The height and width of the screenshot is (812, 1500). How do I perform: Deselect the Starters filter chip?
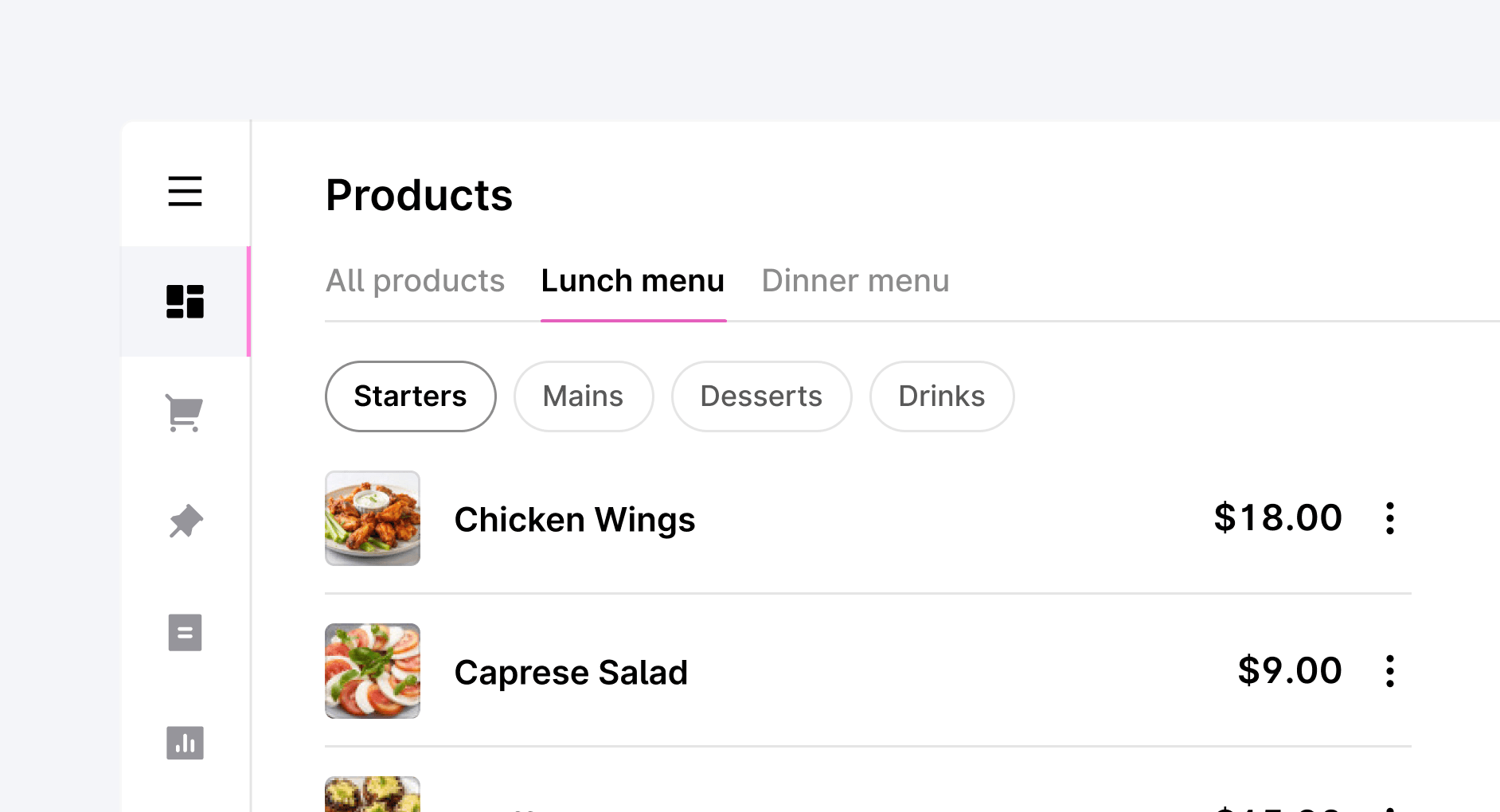[x=410, y=396]
